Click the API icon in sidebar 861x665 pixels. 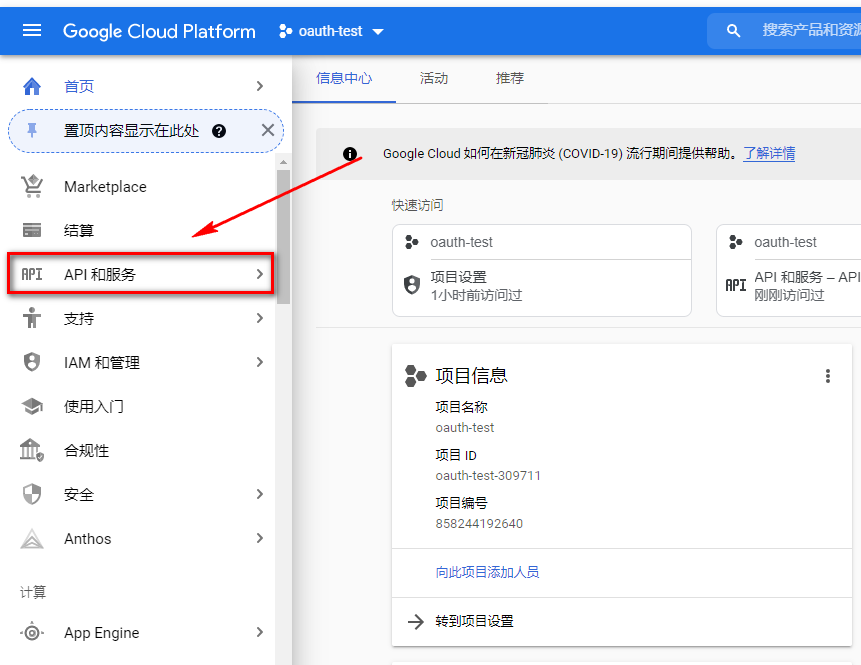pos(32,274)
